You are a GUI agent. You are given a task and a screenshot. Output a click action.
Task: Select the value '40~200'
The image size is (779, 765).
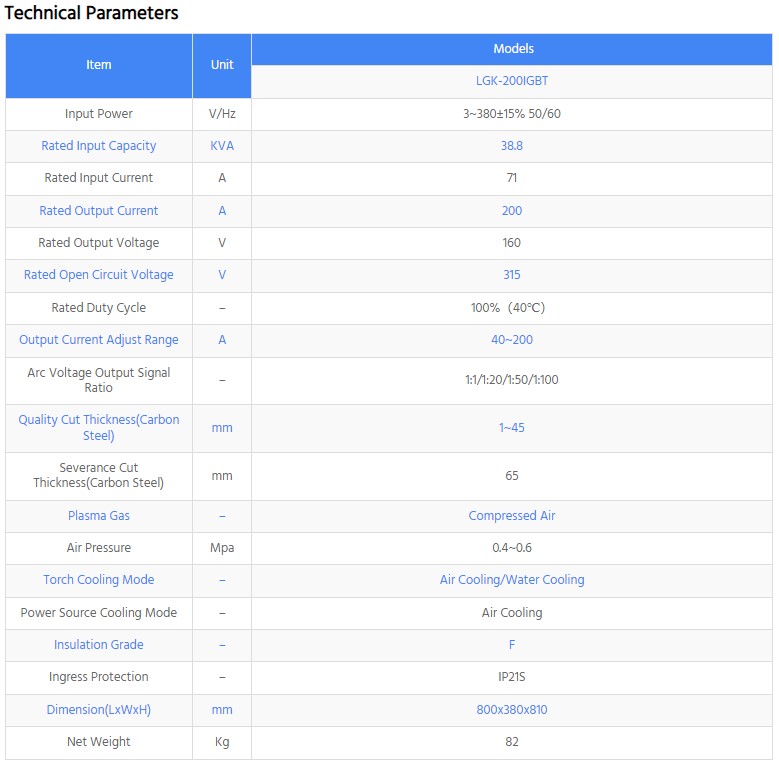coord(512,340)
